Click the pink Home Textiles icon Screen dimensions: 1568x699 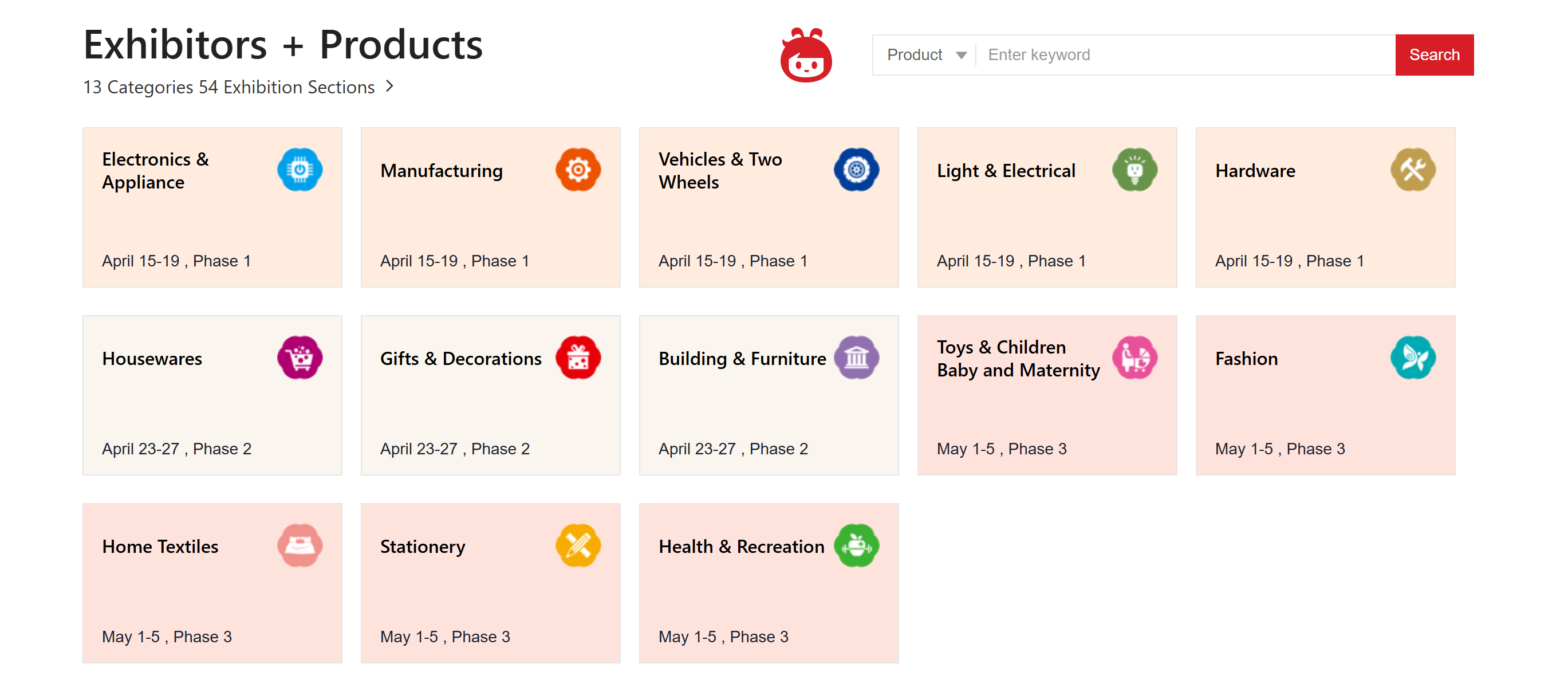[x=300, y=545]
